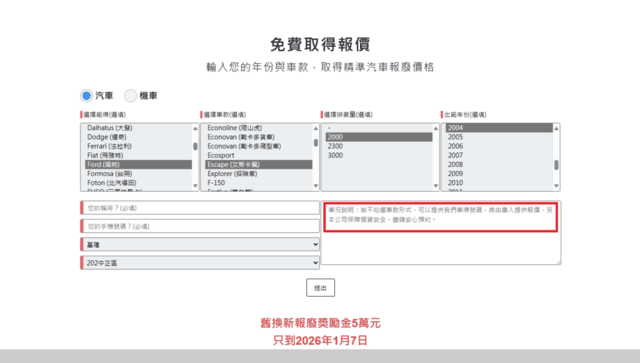Select year 2005 in year list

click(499, 137)
